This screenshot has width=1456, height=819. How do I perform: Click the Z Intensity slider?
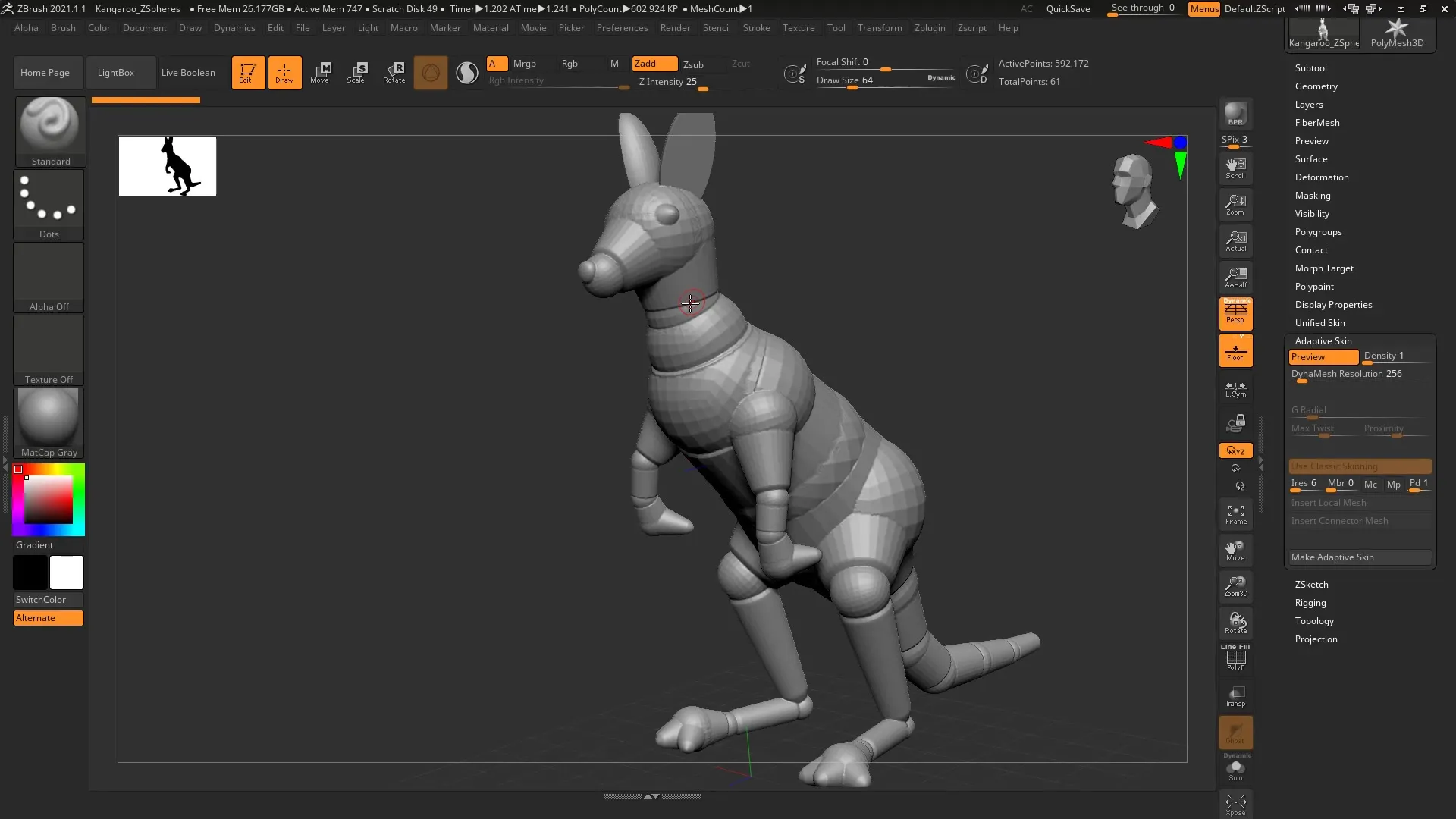pyautogui.click(x=704, y=83)
